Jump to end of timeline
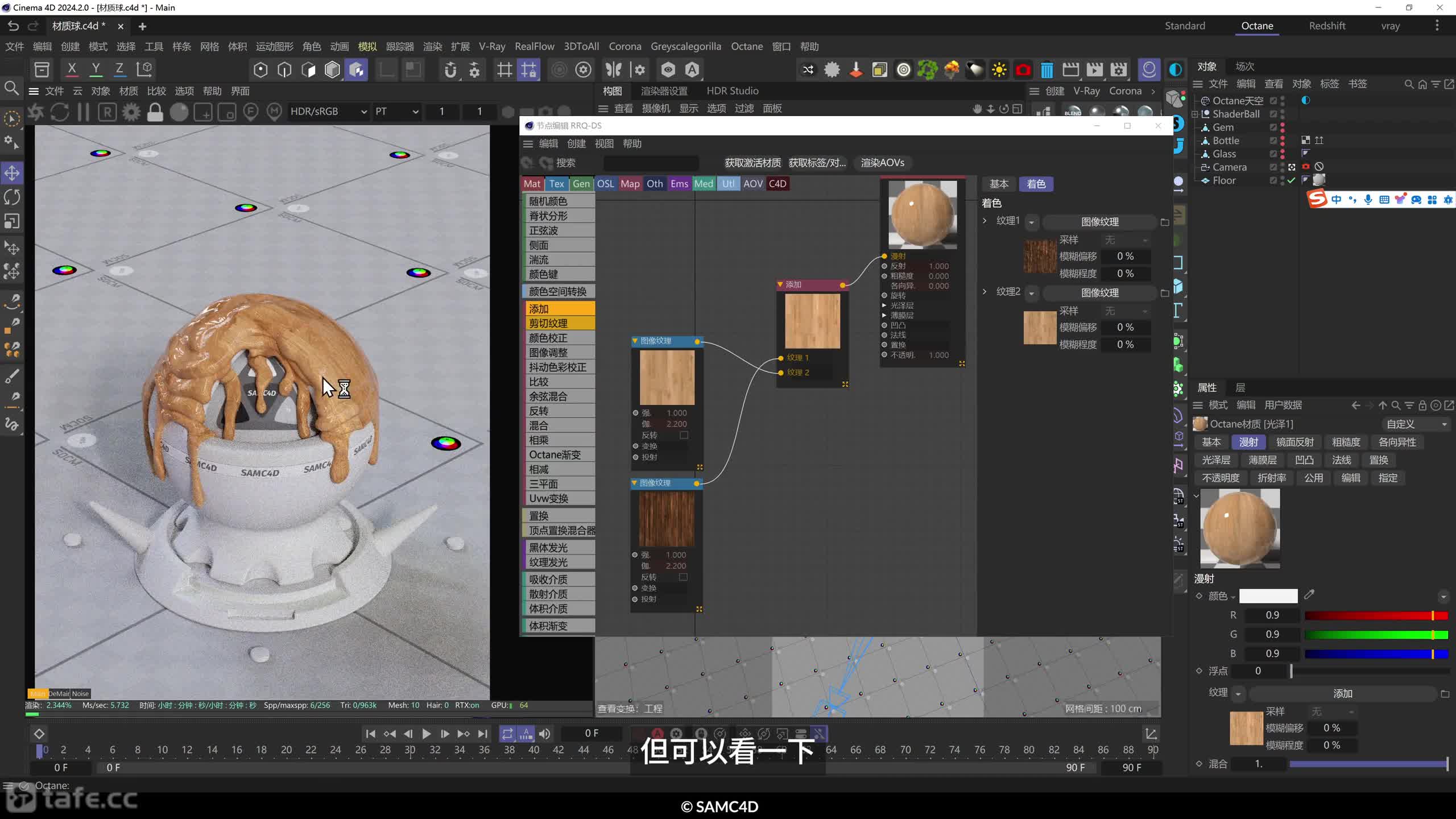This screenshot has width=1456, height=819. [482, 734]
